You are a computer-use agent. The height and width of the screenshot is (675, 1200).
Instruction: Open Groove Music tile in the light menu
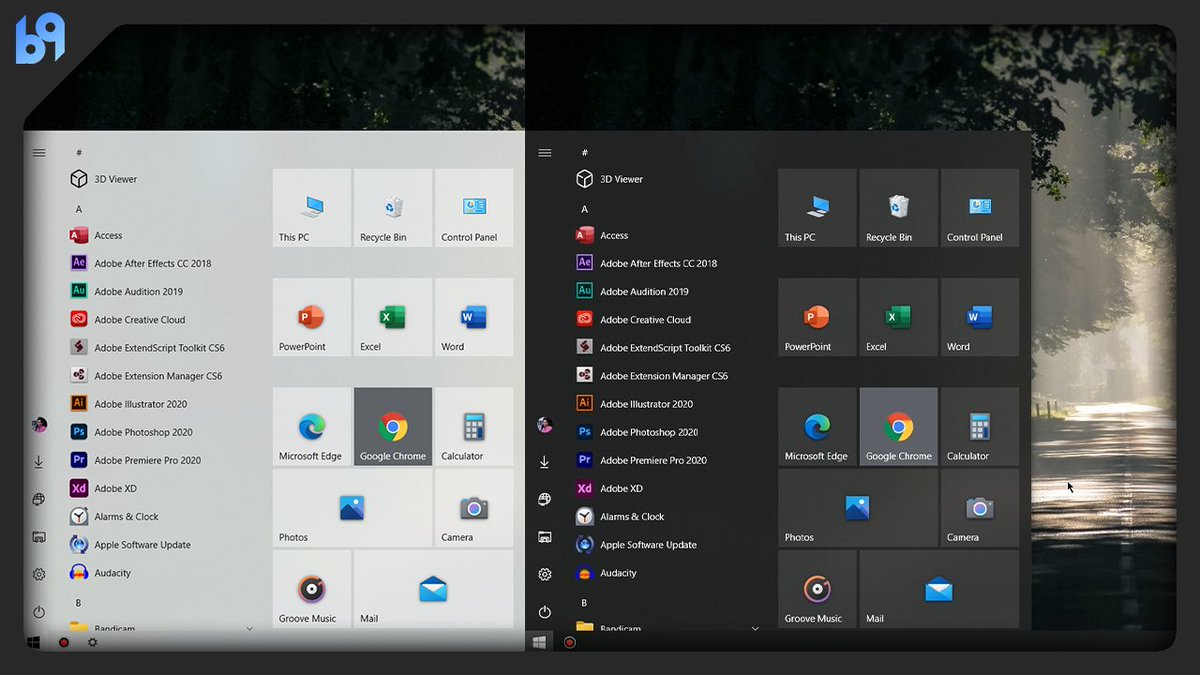point(312,589)
